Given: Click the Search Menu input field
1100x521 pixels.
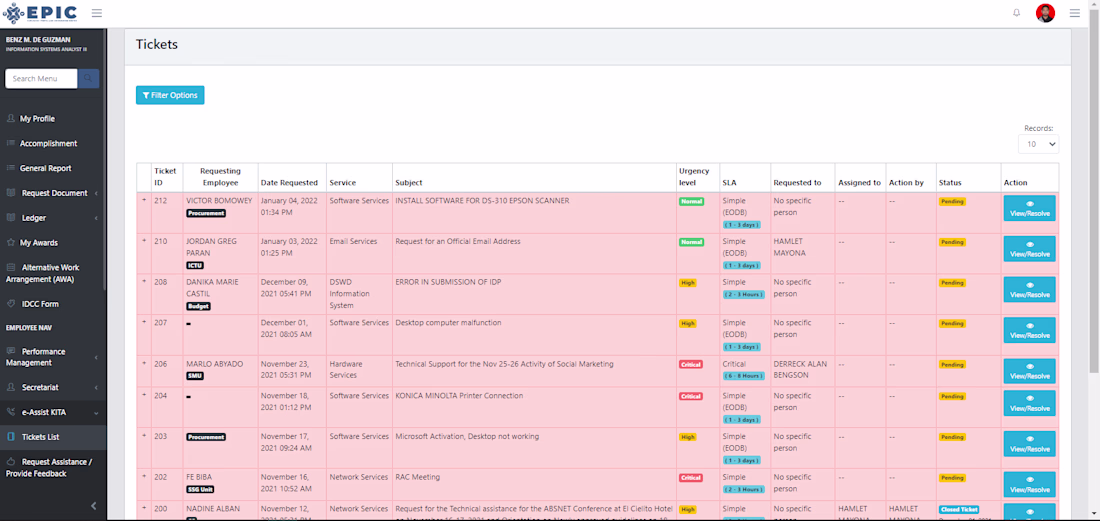Looking at the screenshot, I should click(x=41, y=79).
